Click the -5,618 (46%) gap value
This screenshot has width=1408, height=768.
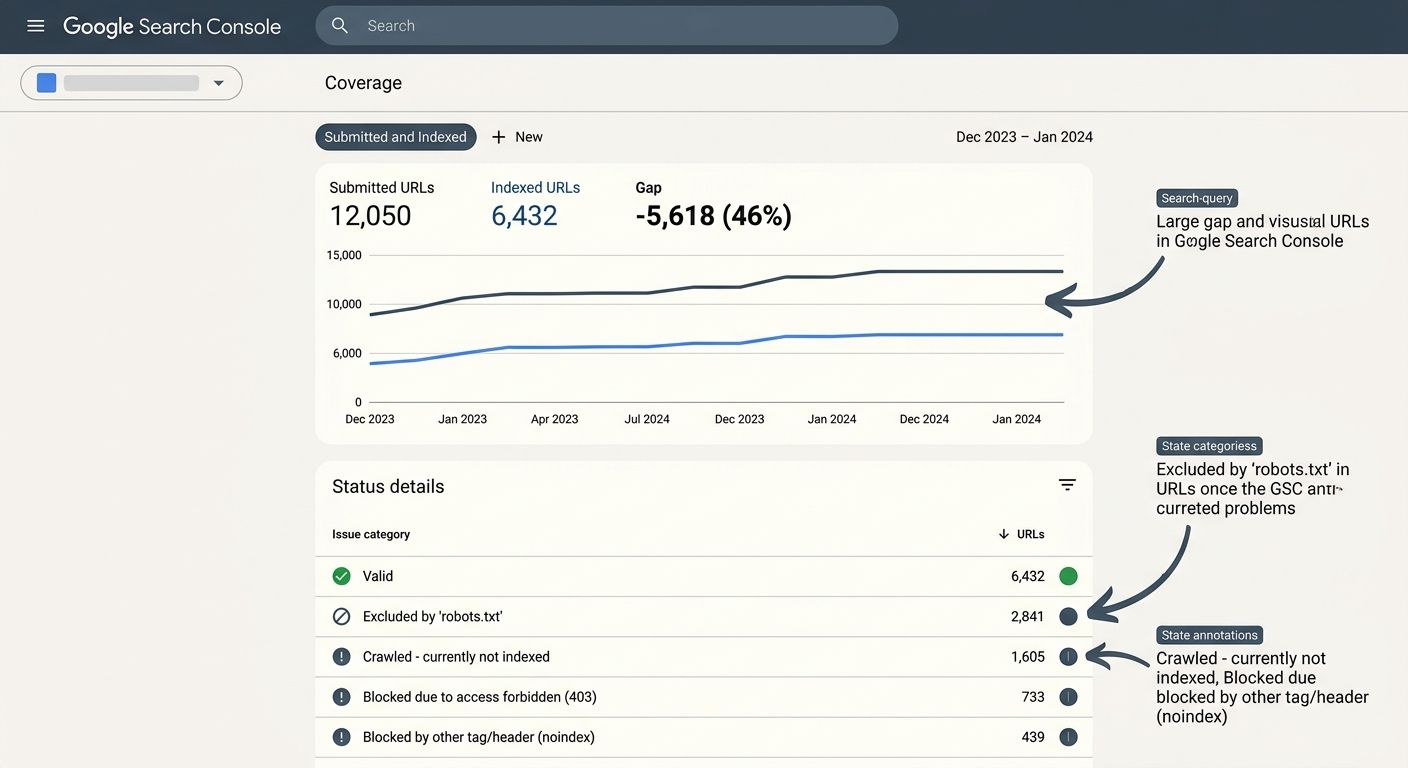click(x=713, y=216)
